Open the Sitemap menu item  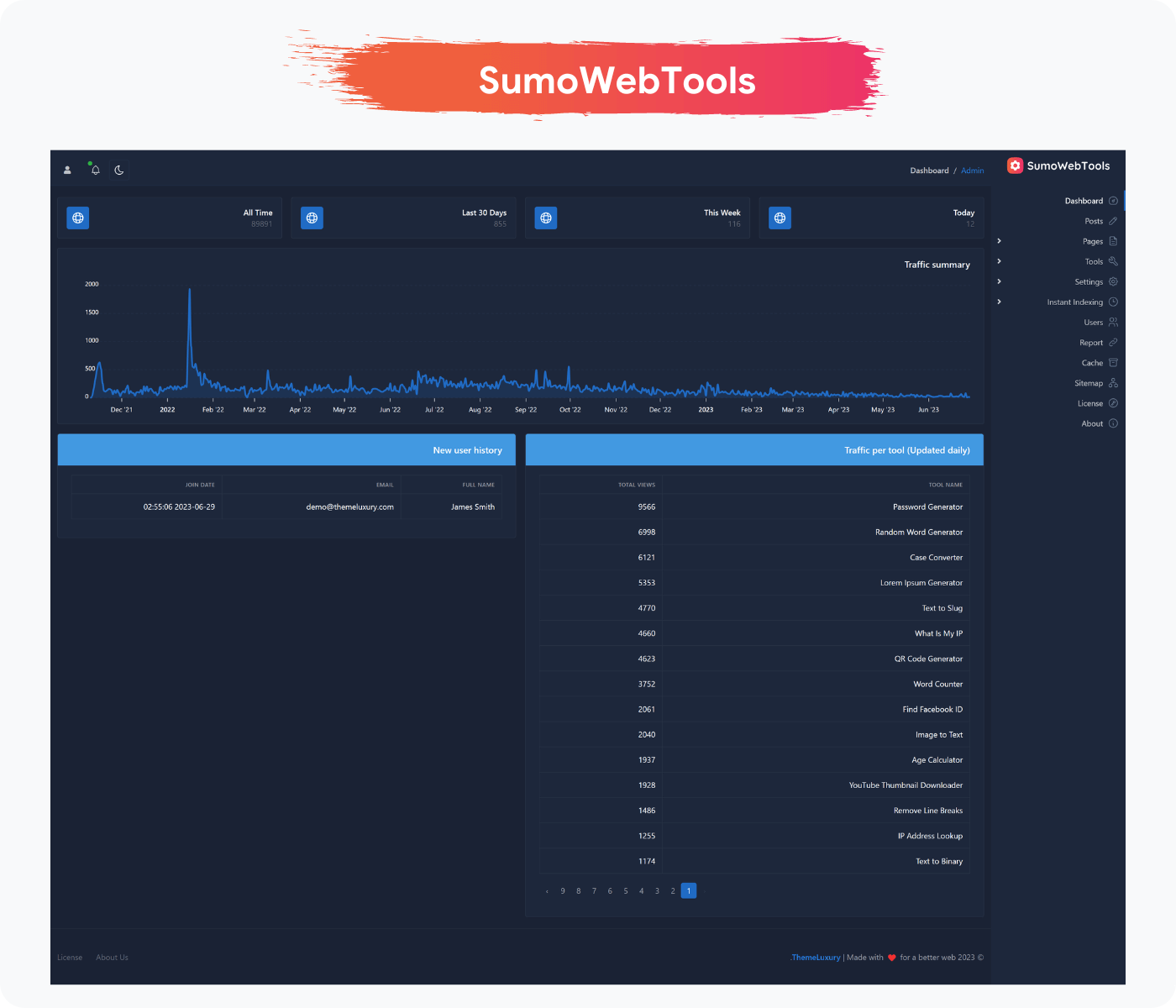pyautogui.click(x=1089, y=383)
